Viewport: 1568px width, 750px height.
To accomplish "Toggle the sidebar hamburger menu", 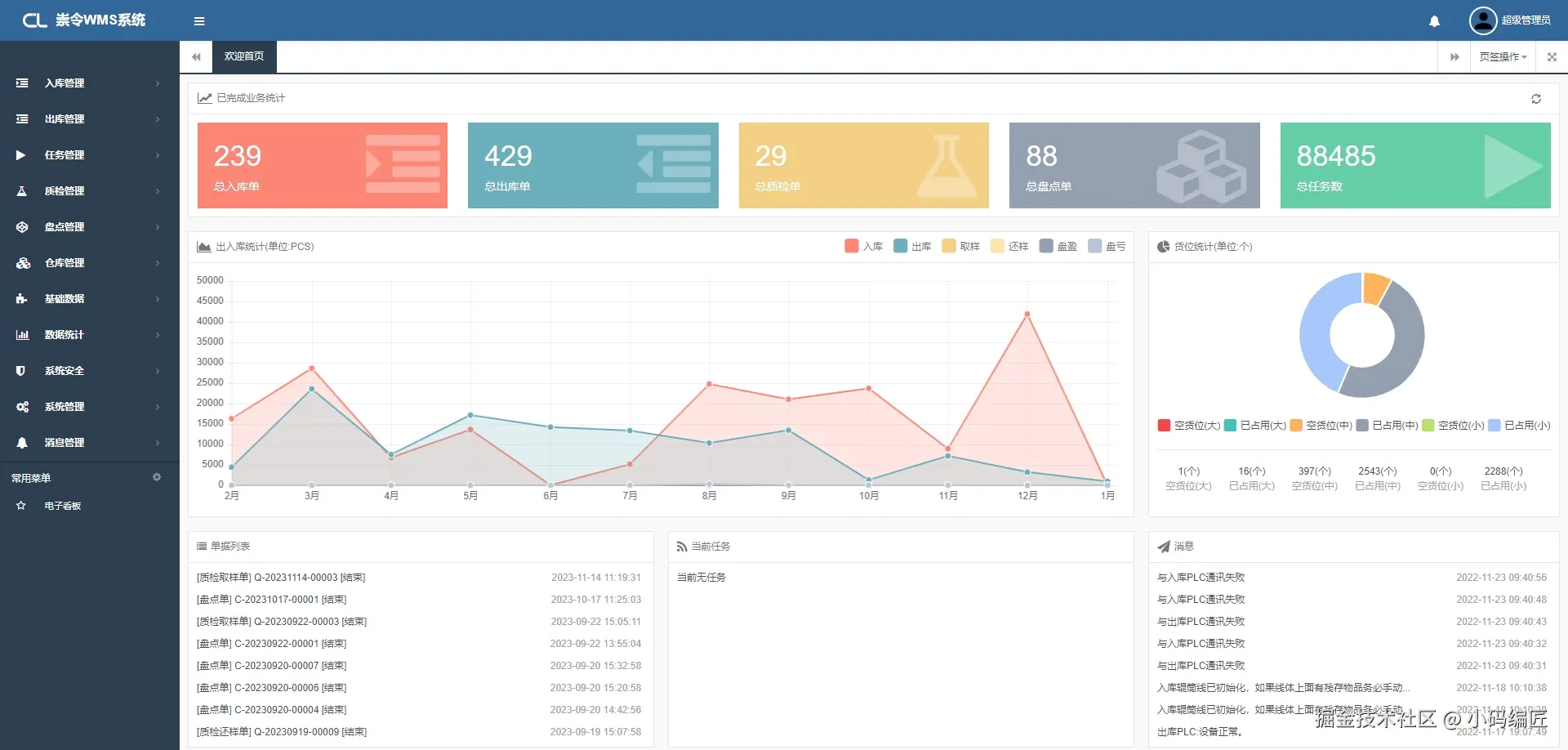I will (x=199, y=21).
